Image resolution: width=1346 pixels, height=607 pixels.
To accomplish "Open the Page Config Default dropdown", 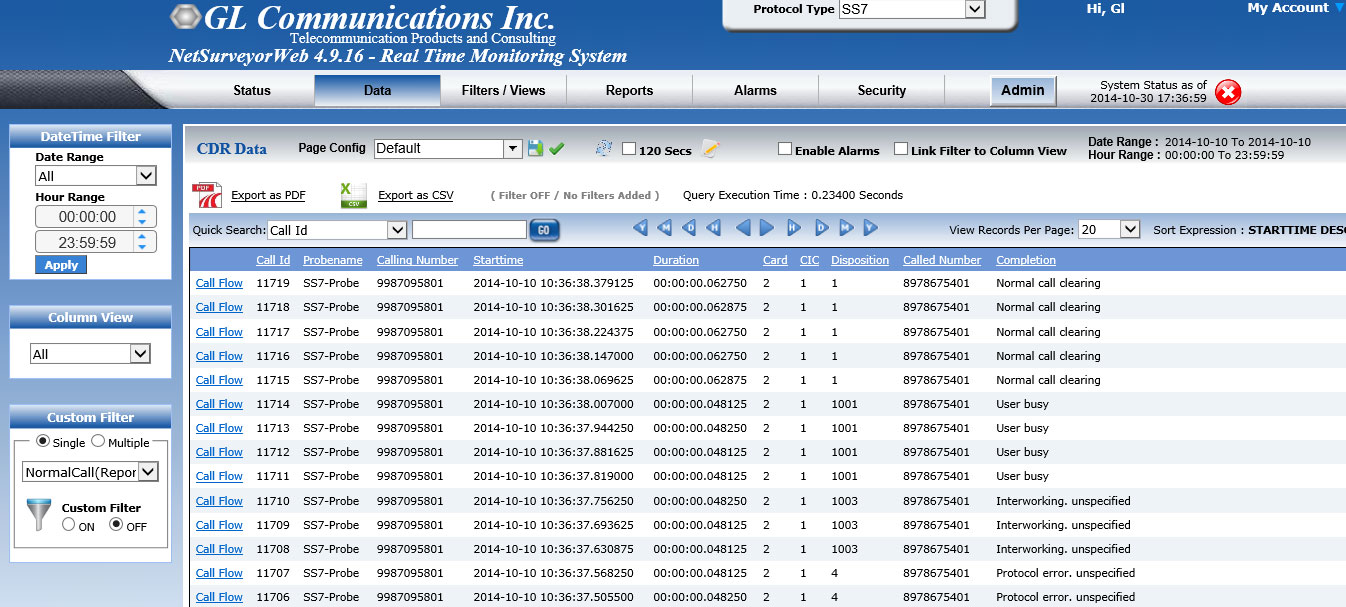I will [x=448, y=148].
